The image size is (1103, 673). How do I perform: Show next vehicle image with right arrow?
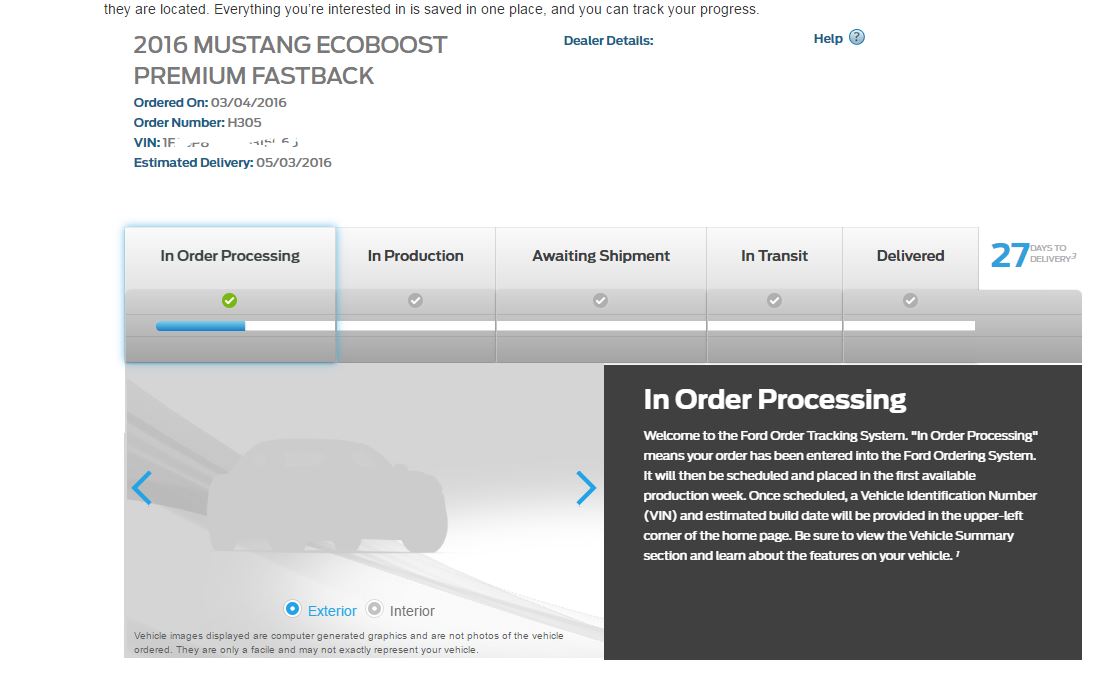tap(586, 487)
